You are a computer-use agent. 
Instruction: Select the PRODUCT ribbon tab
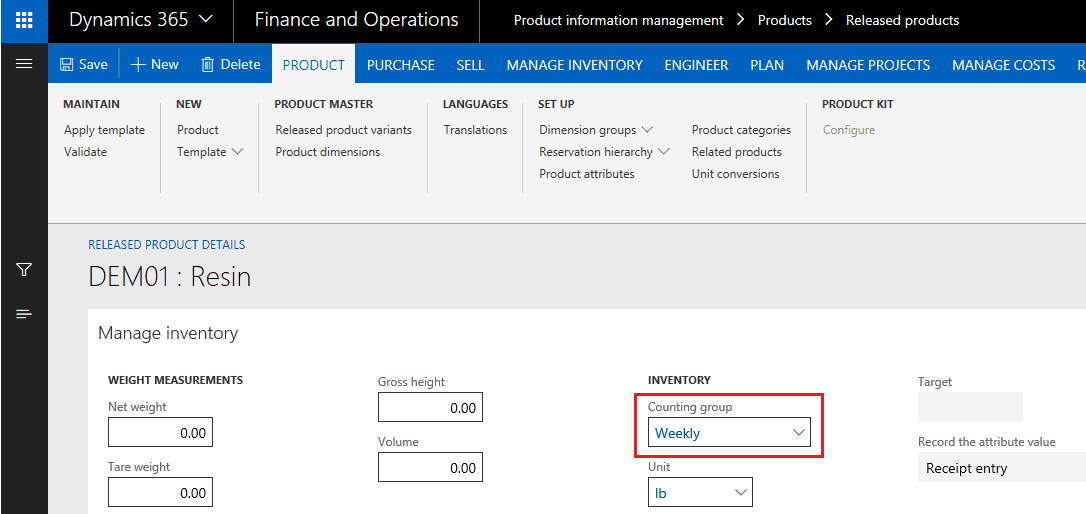[314, 64]
